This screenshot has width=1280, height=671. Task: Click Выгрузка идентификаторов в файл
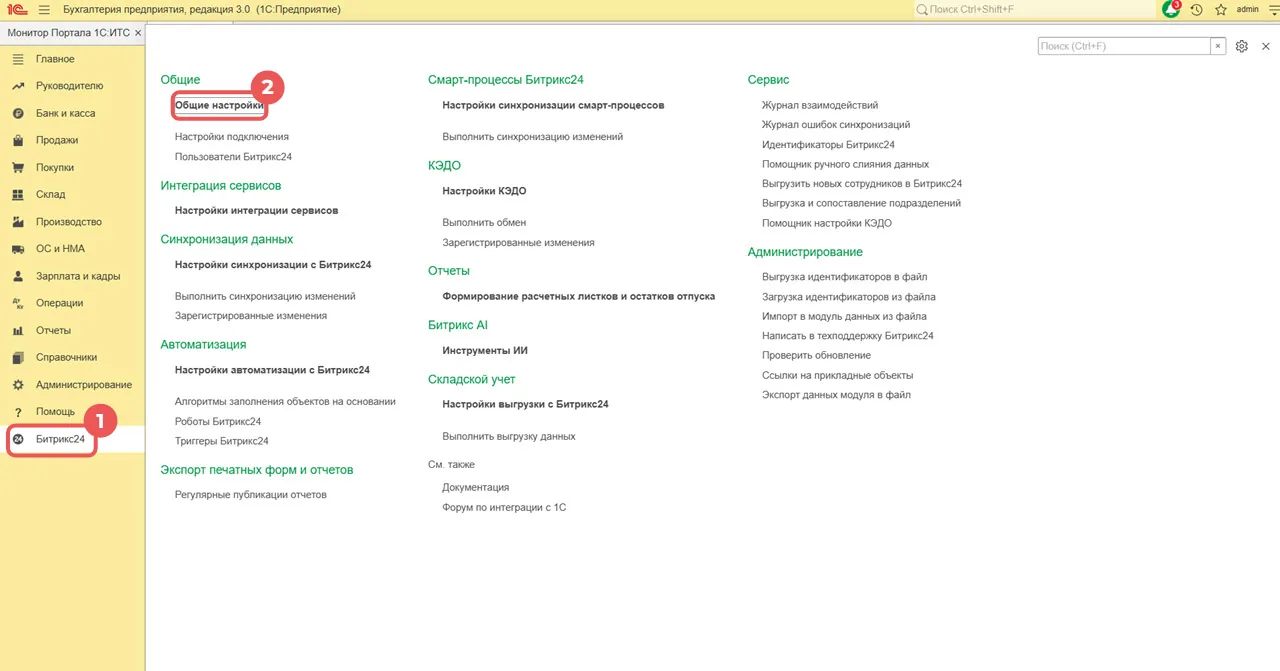click(x=845, y=277)
